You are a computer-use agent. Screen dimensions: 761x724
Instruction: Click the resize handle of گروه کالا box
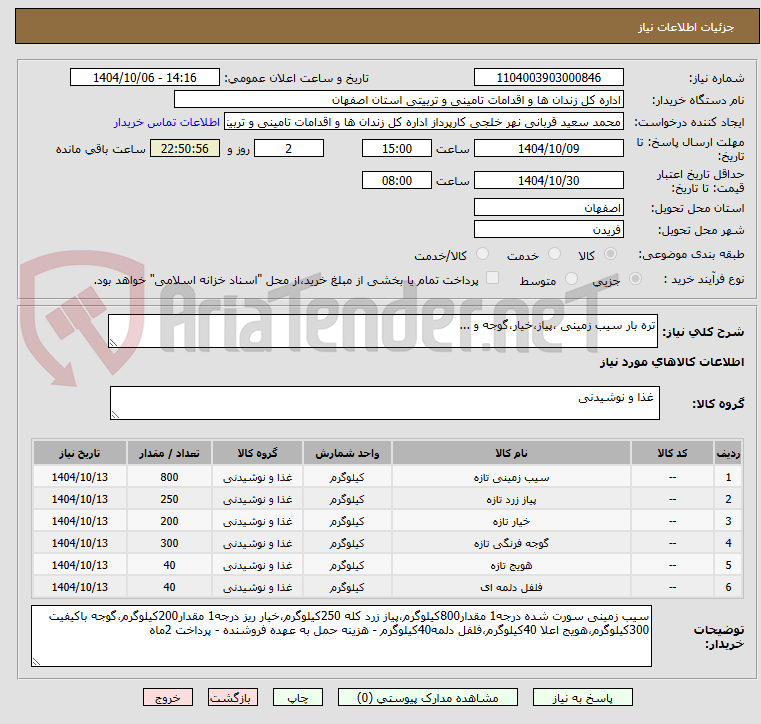(x=115, y=414)
